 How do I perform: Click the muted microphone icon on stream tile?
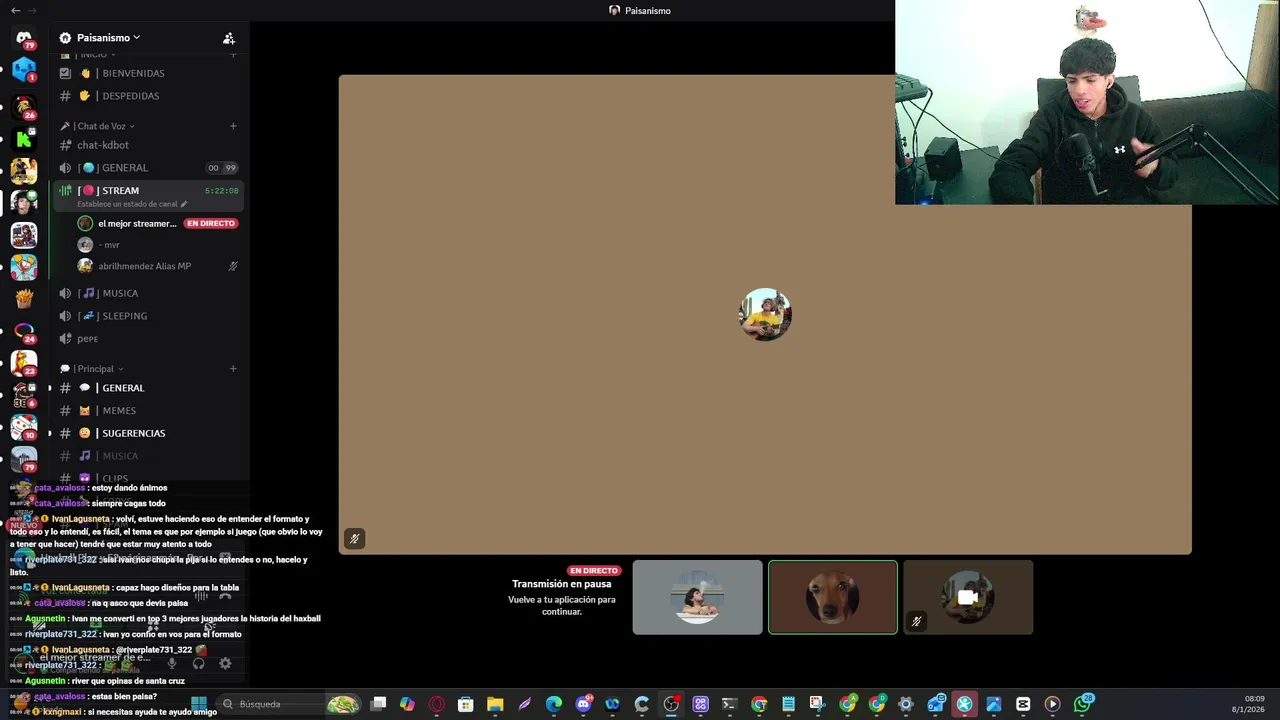tap(354, 539)
